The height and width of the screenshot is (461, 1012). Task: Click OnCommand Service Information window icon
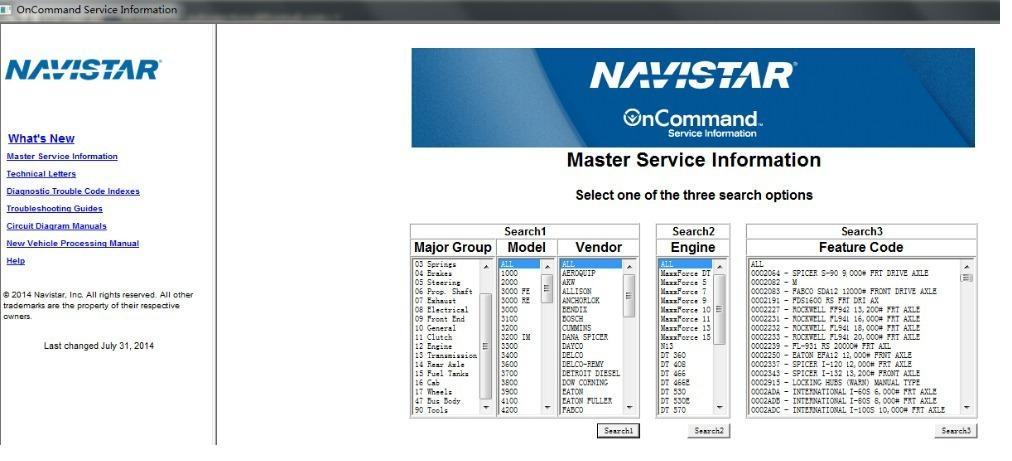(x=6, y=10)
